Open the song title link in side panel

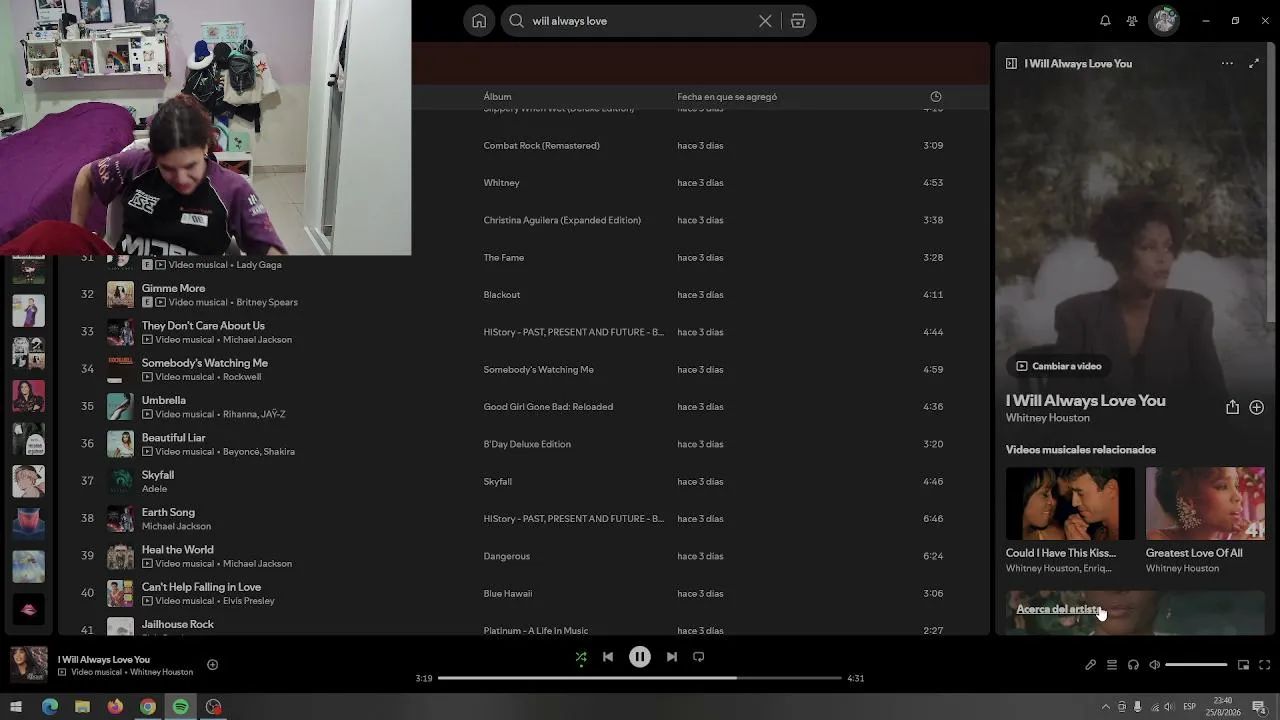(x=1085, y=400)
